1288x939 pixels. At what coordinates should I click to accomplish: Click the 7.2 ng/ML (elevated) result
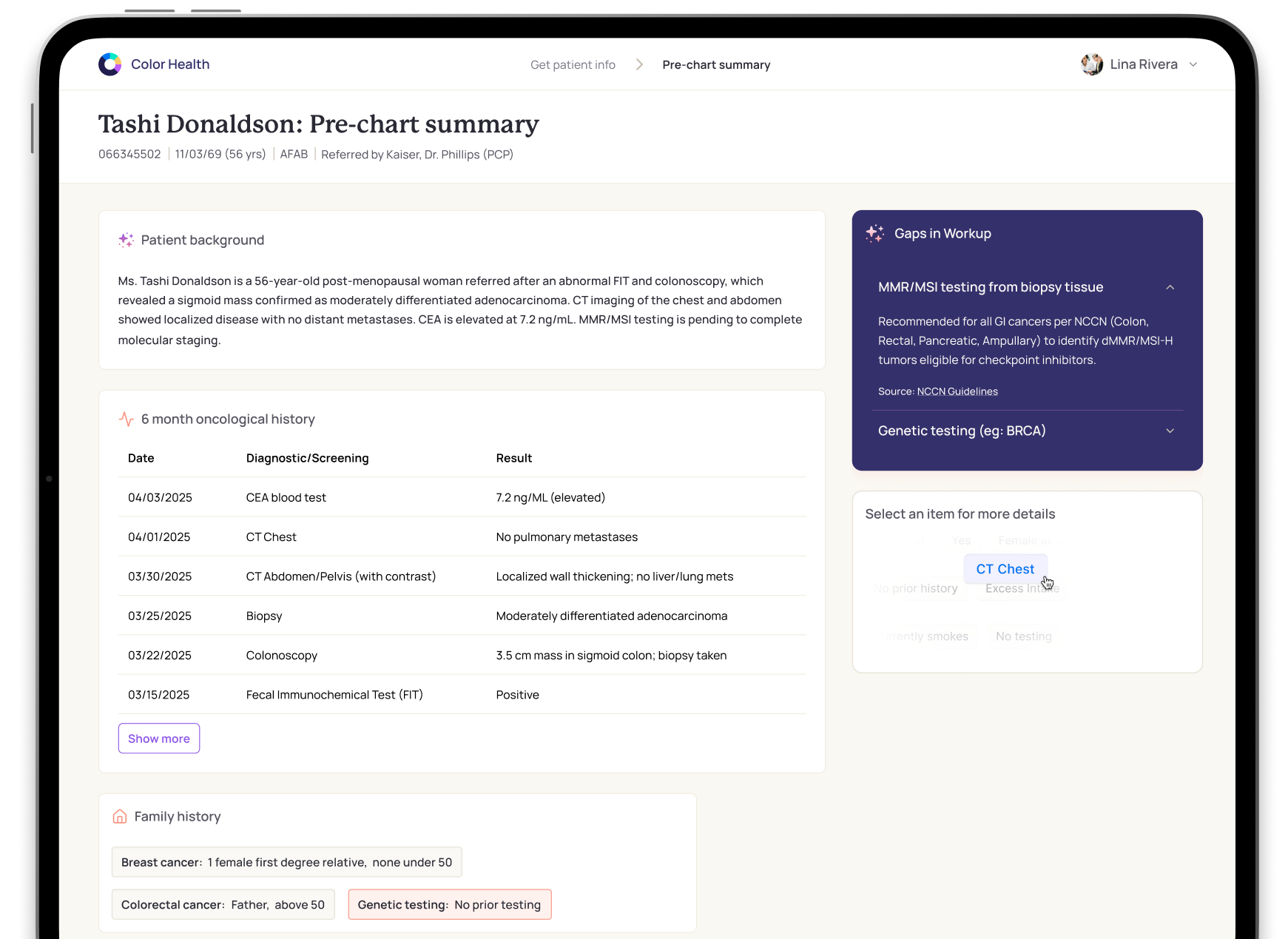(550, 497)
